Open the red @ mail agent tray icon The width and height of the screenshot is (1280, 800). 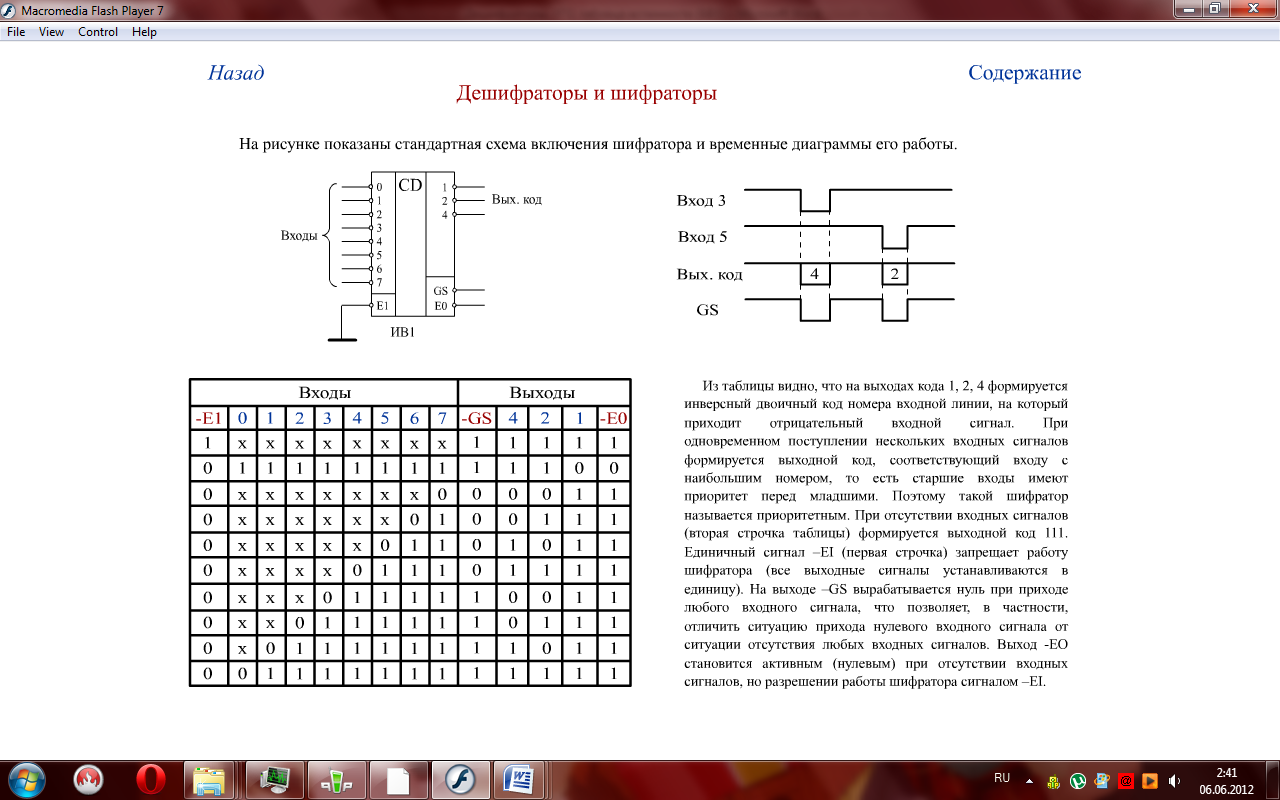pos(1126,781)
